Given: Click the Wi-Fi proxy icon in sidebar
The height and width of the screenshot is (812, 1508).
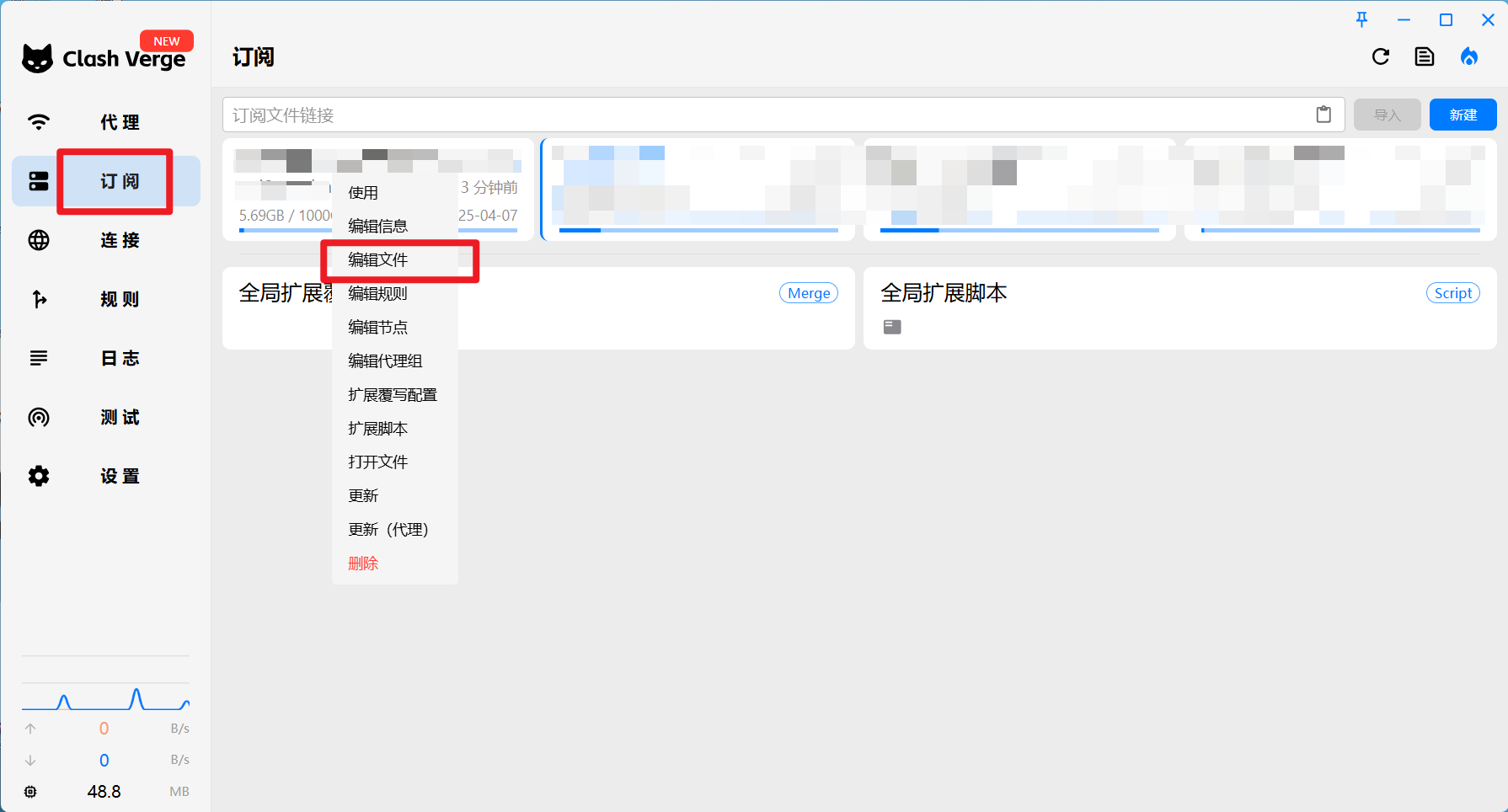Looking at the screenshot, I should [39, 122].
